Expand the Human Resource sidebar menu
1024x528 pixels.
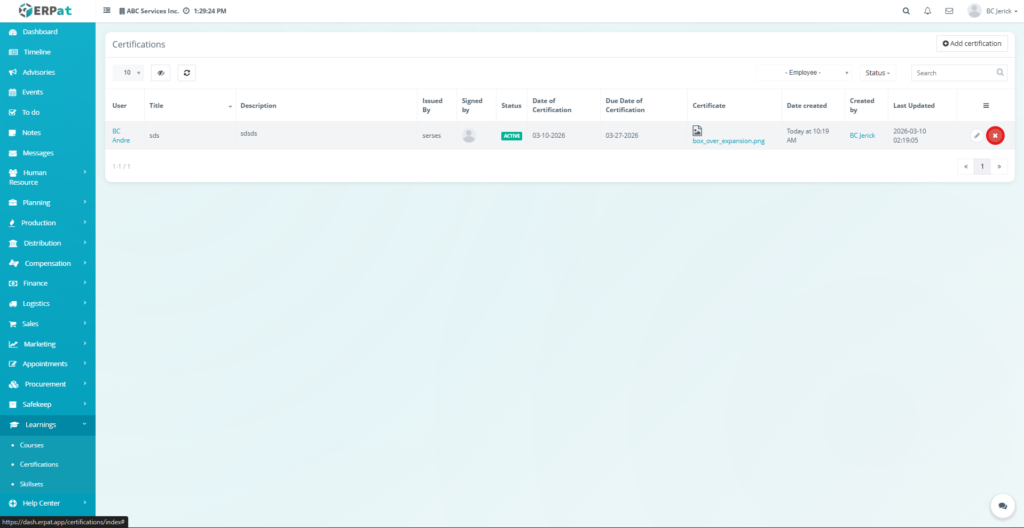click(48, 177)
